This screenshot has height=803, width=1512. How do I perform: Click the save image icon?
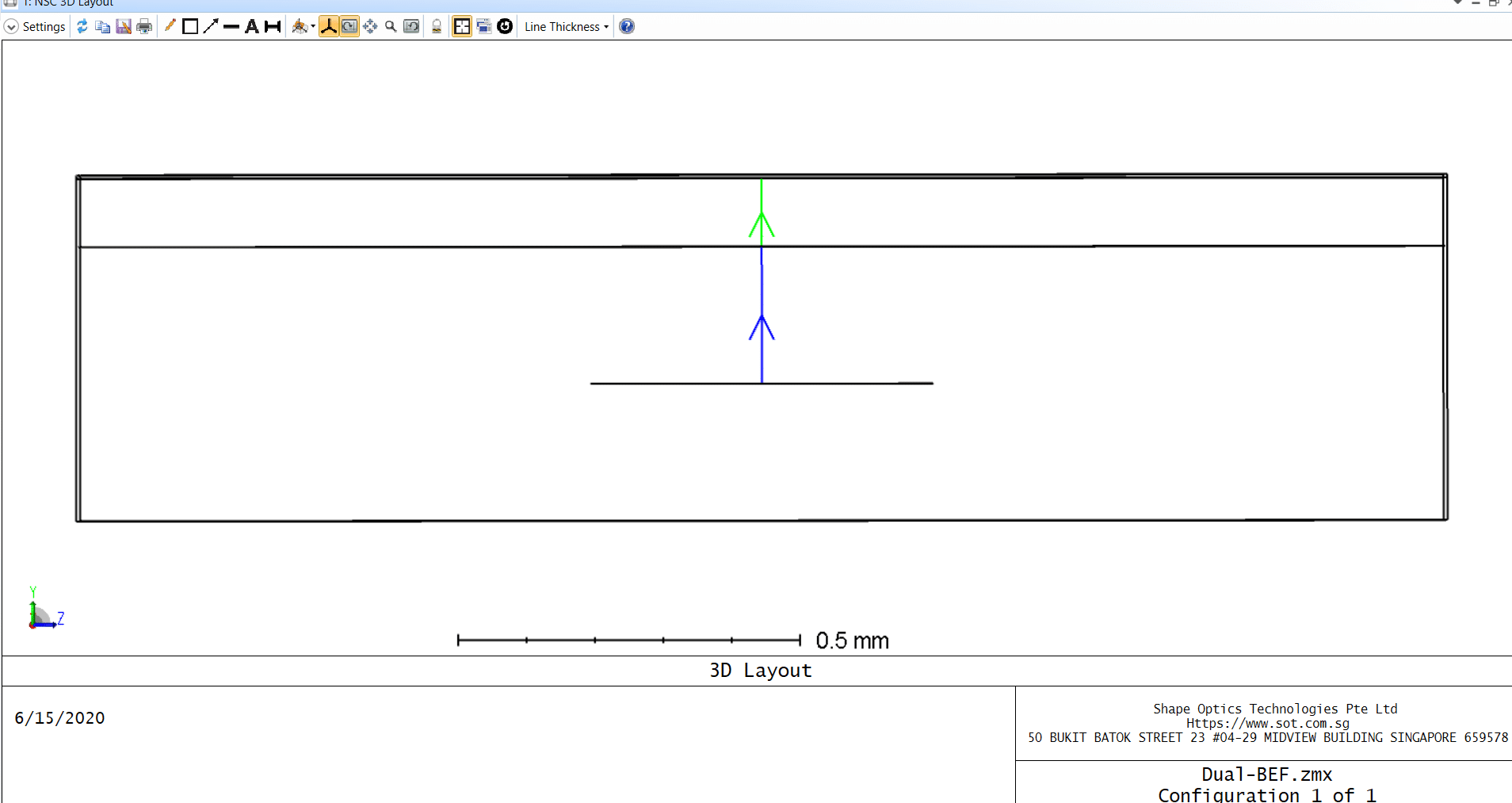123,27
